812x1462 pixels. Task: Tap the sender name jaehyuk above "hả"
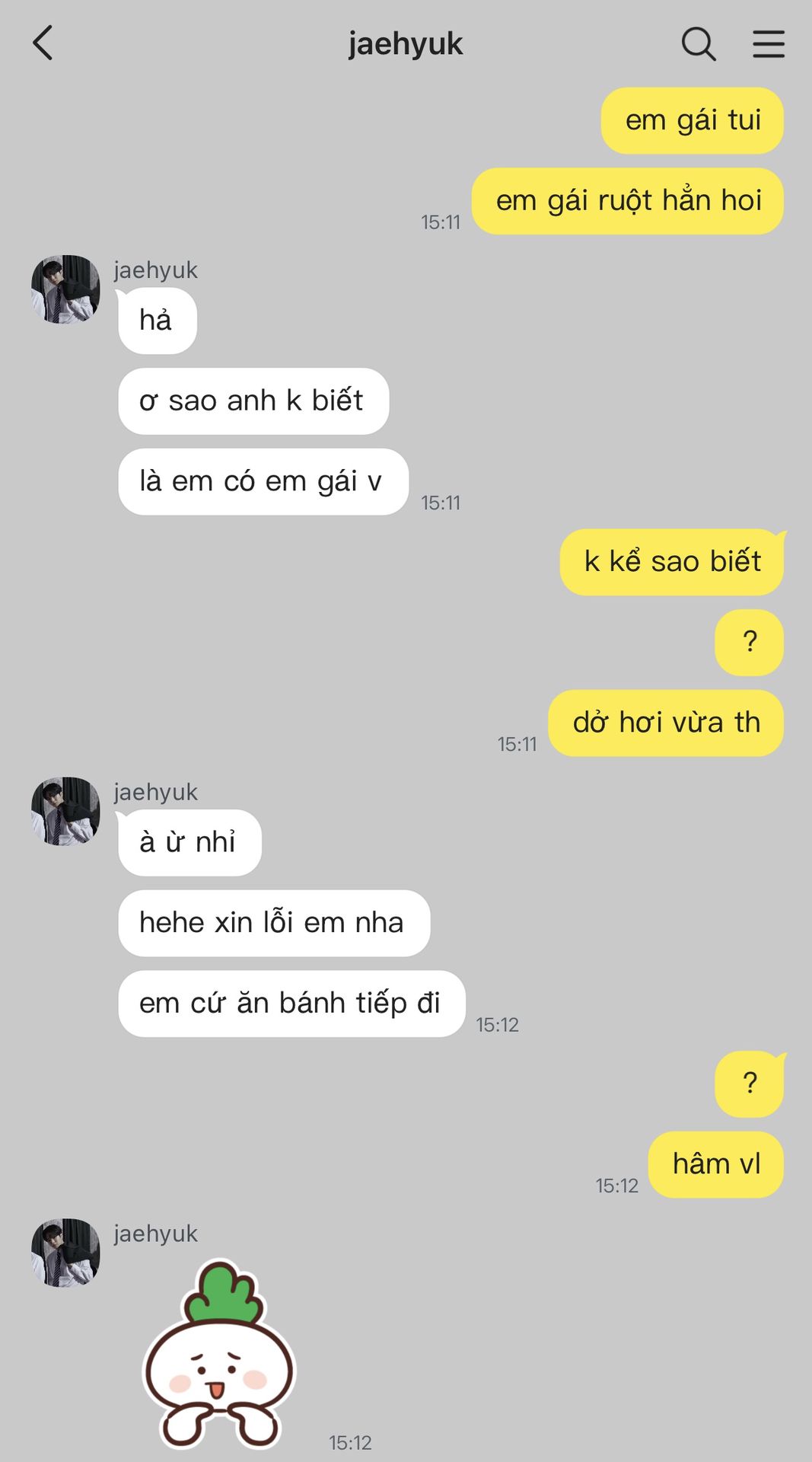(x=156, y=270)
